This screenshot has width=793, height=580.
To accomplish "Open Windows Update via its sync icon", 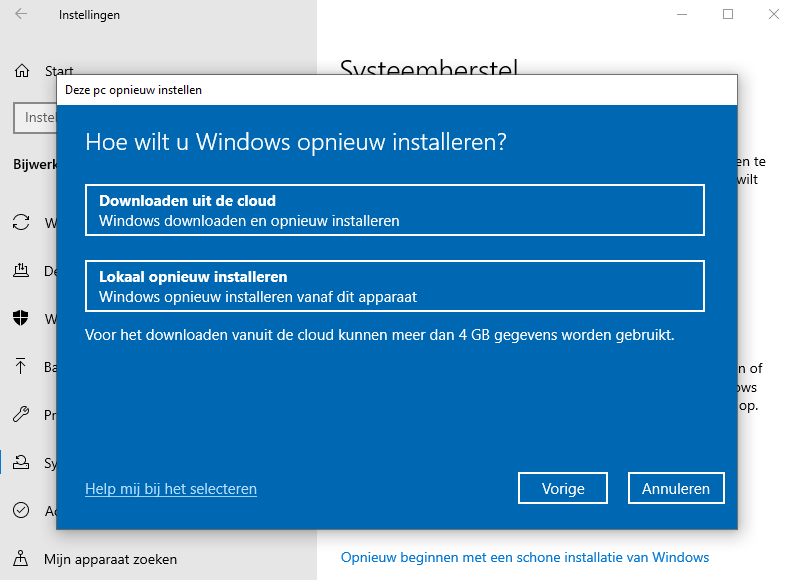I will (x=21, y=222).
